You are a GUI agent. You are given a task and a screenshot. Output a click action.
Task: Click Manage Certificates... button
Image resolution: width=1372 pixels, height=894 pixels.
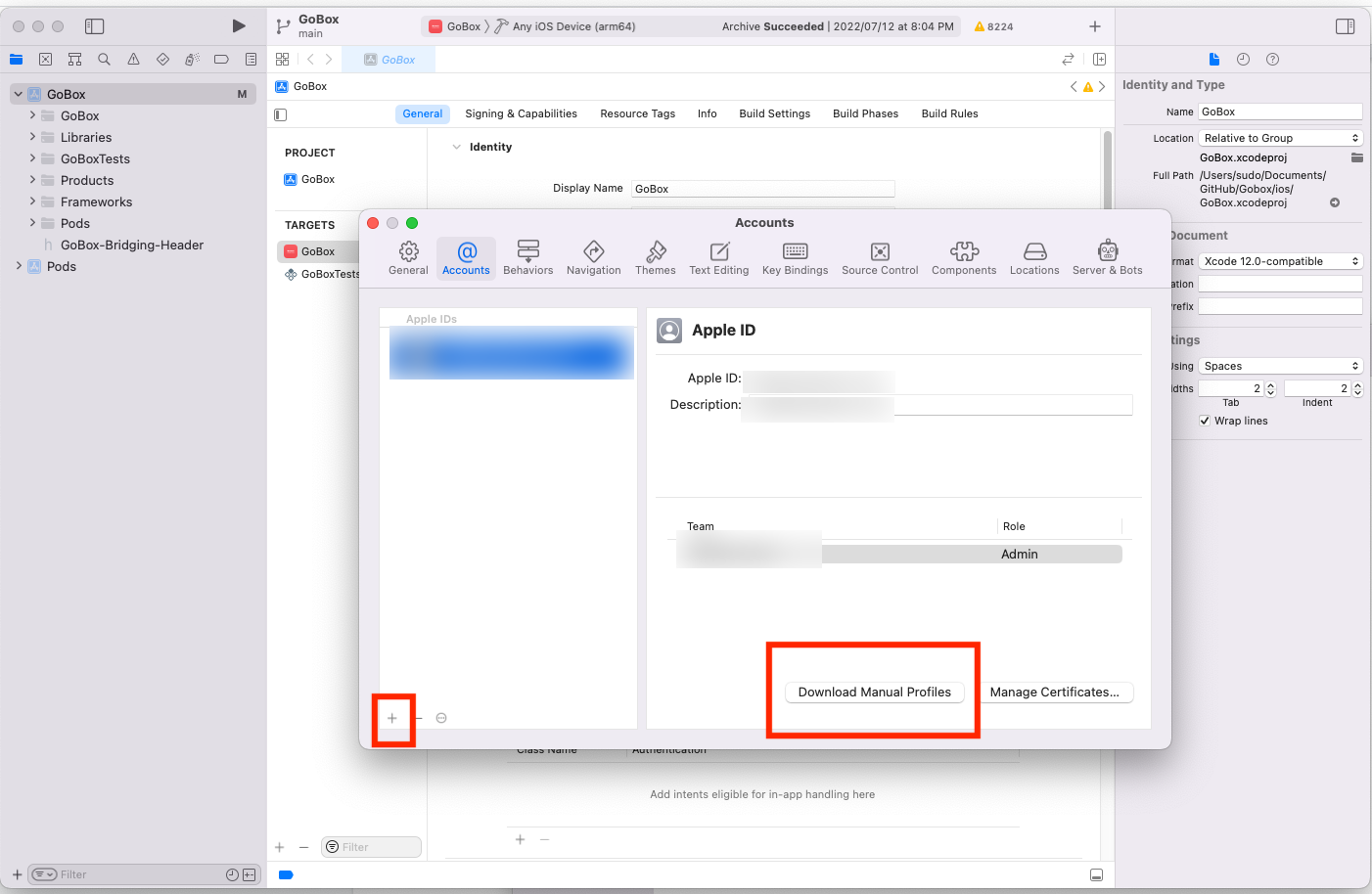pos(1054,692)
